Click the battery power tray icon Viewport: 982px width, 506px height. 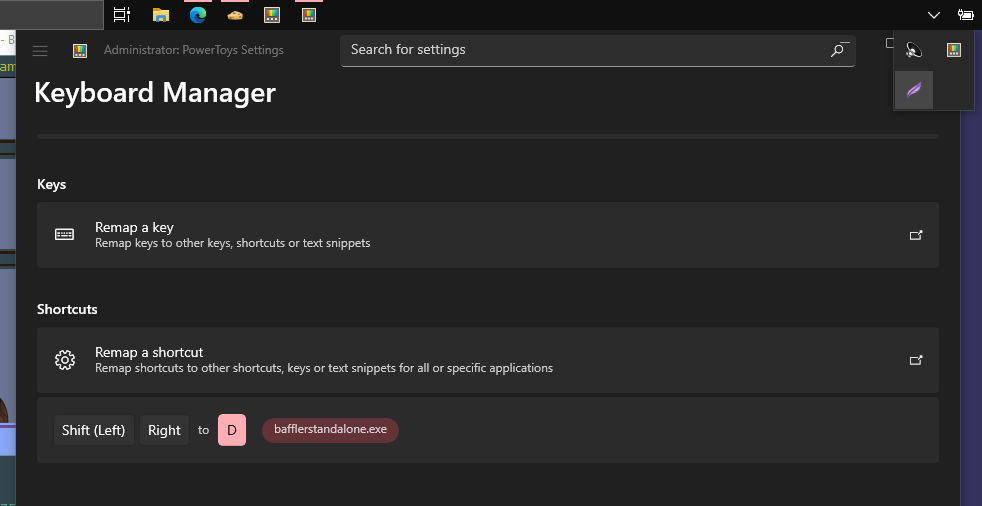pos(965,15)
